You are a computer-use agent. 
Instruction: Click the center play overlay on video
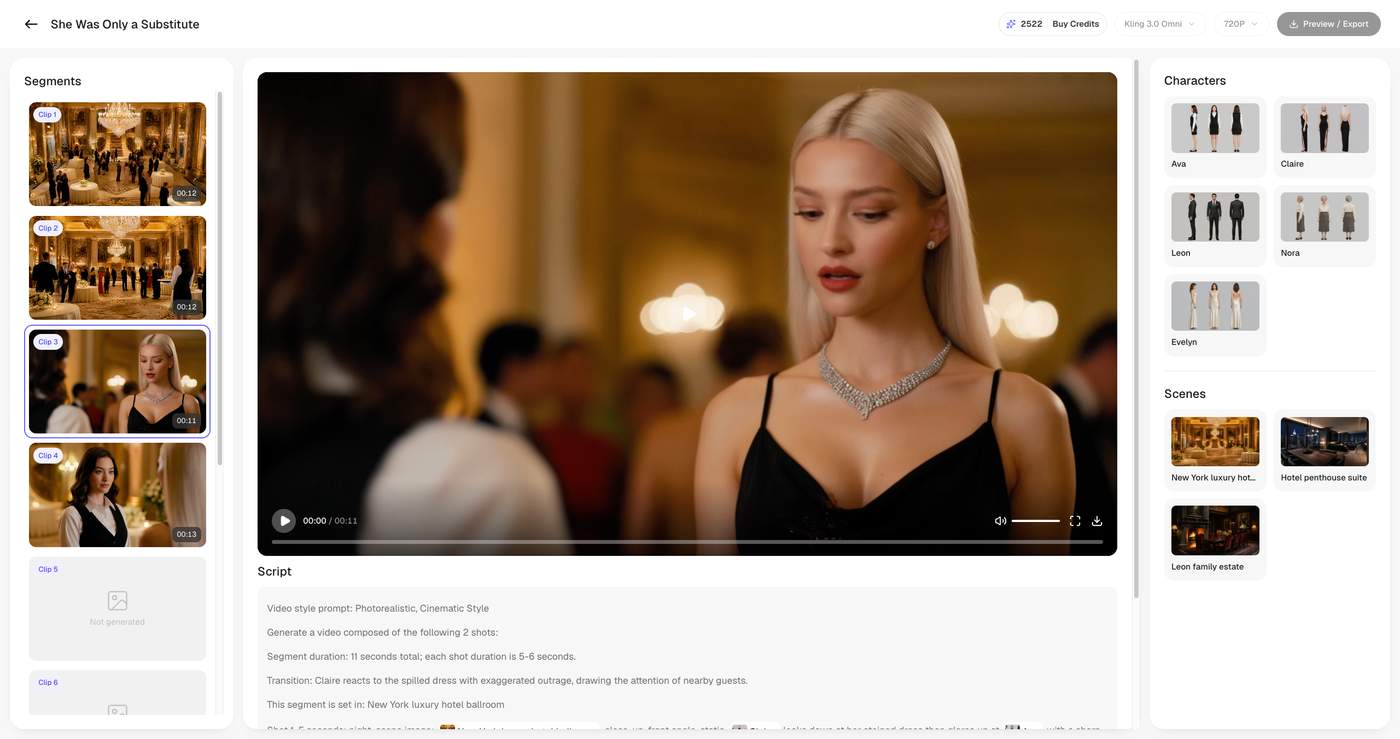click(688, 314)
